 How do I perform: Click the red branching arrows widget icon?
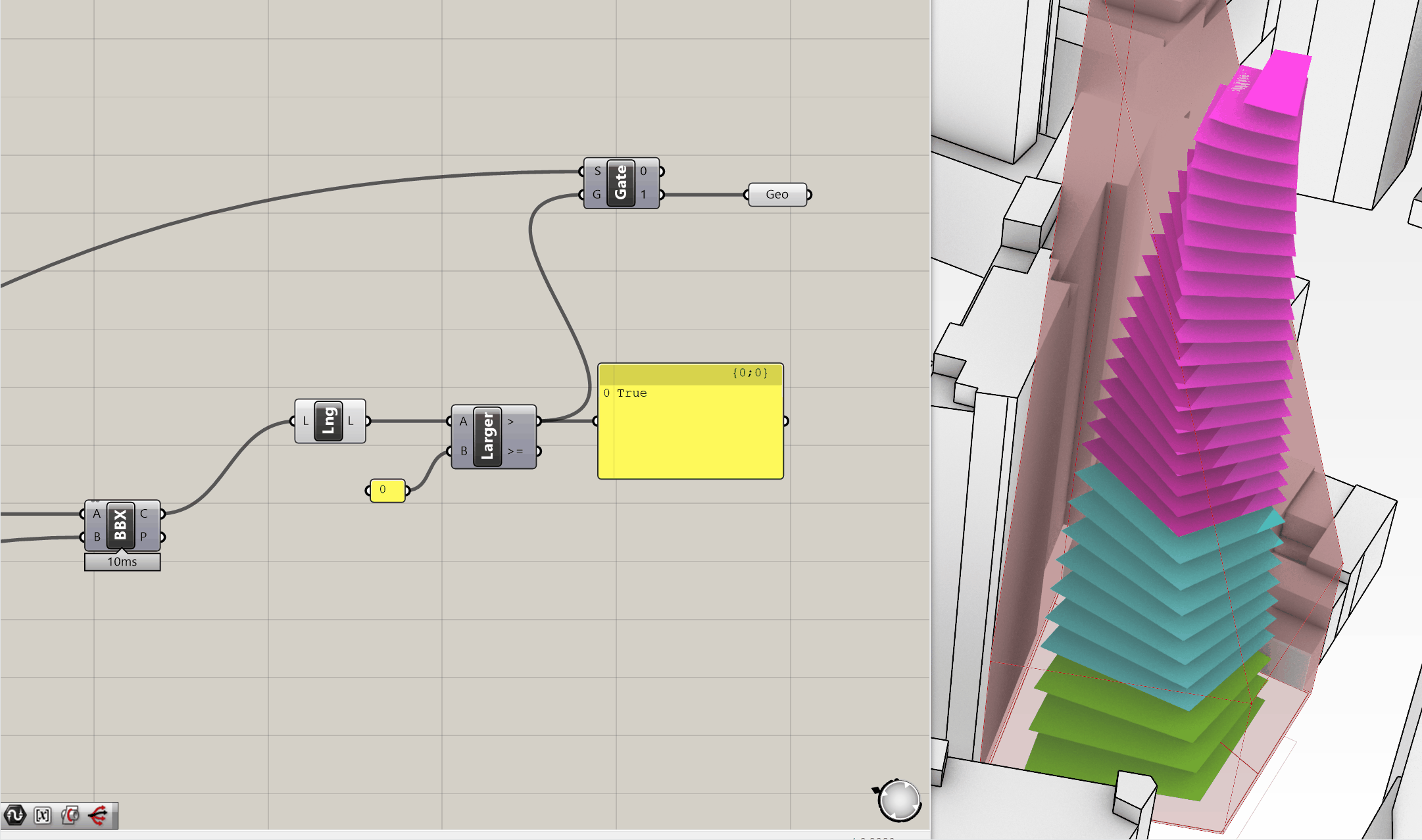point(98,816)
